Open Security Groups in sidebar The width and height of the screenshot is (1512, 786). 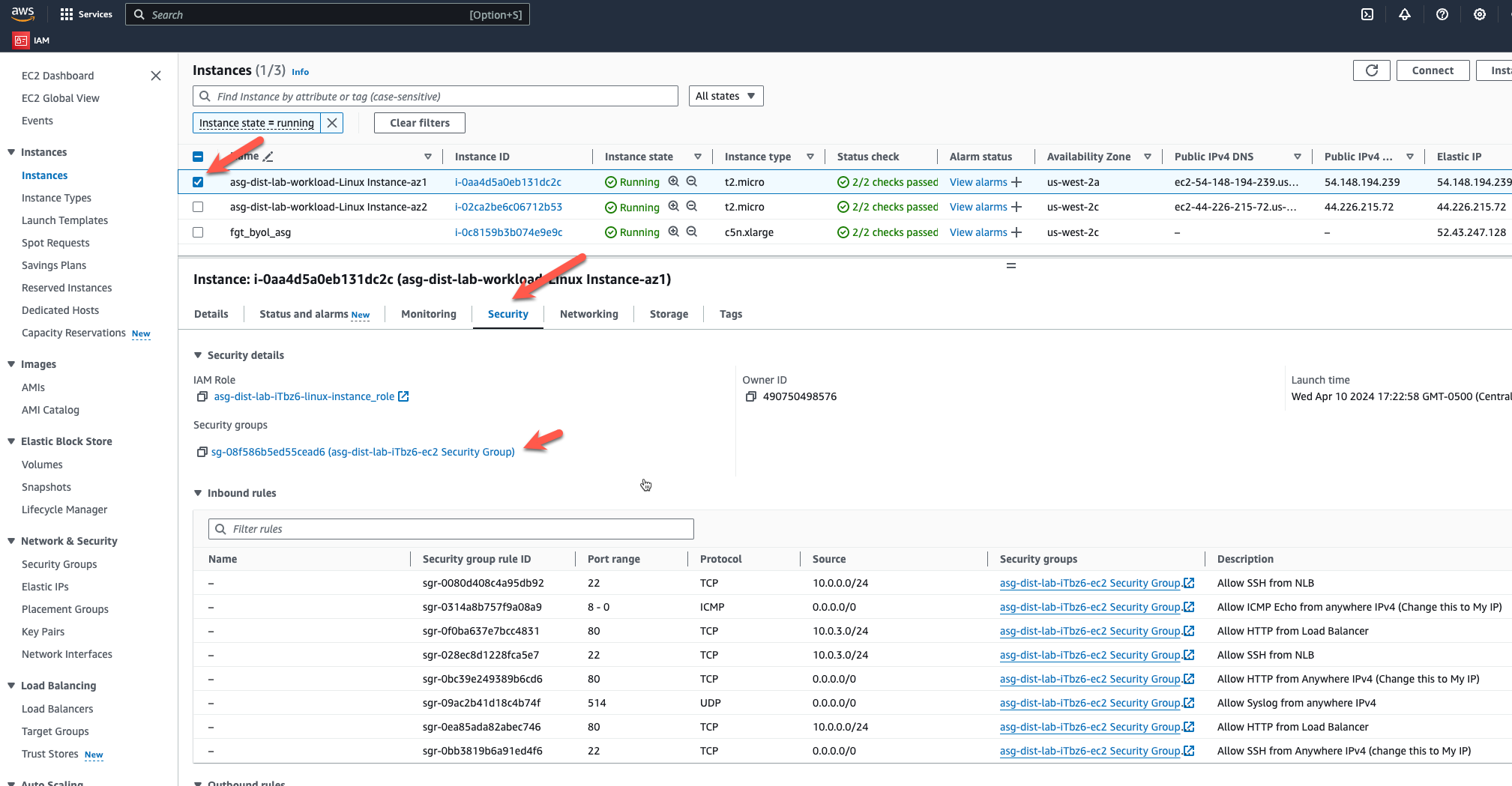59,564
